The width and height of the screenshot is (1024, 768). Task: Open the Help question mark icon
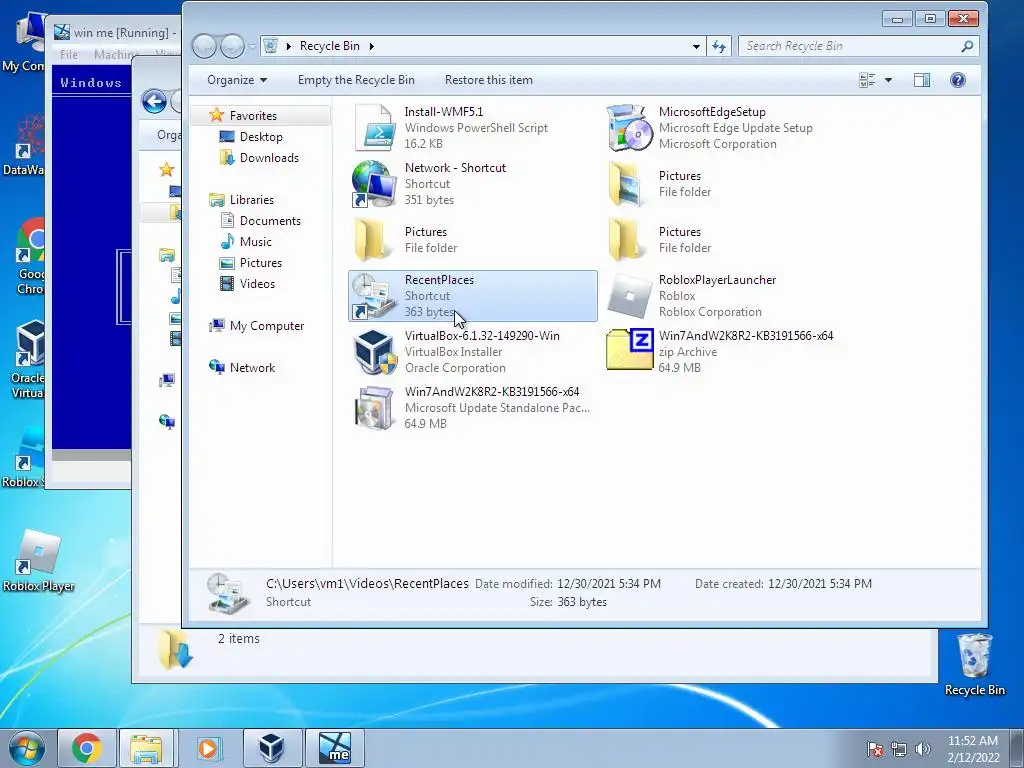pos(957,80)
